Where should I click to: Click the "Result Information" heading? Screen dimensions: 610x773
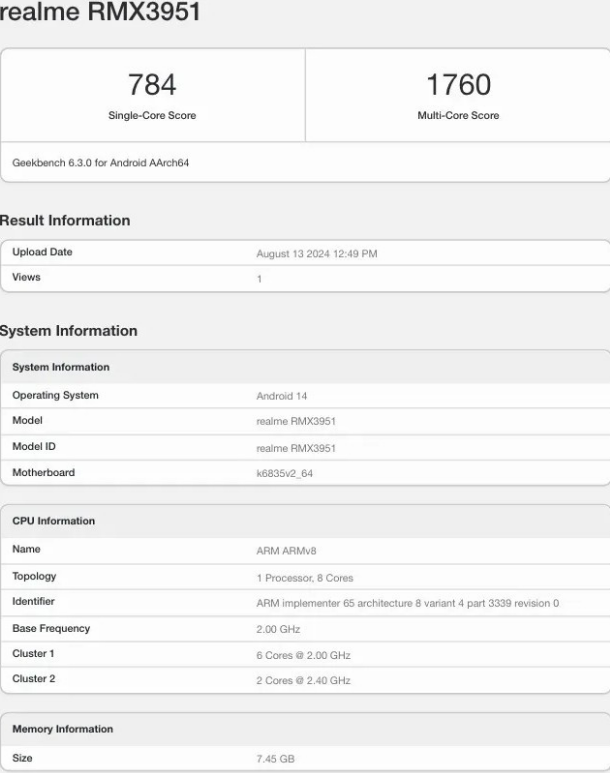pos(65,220)
